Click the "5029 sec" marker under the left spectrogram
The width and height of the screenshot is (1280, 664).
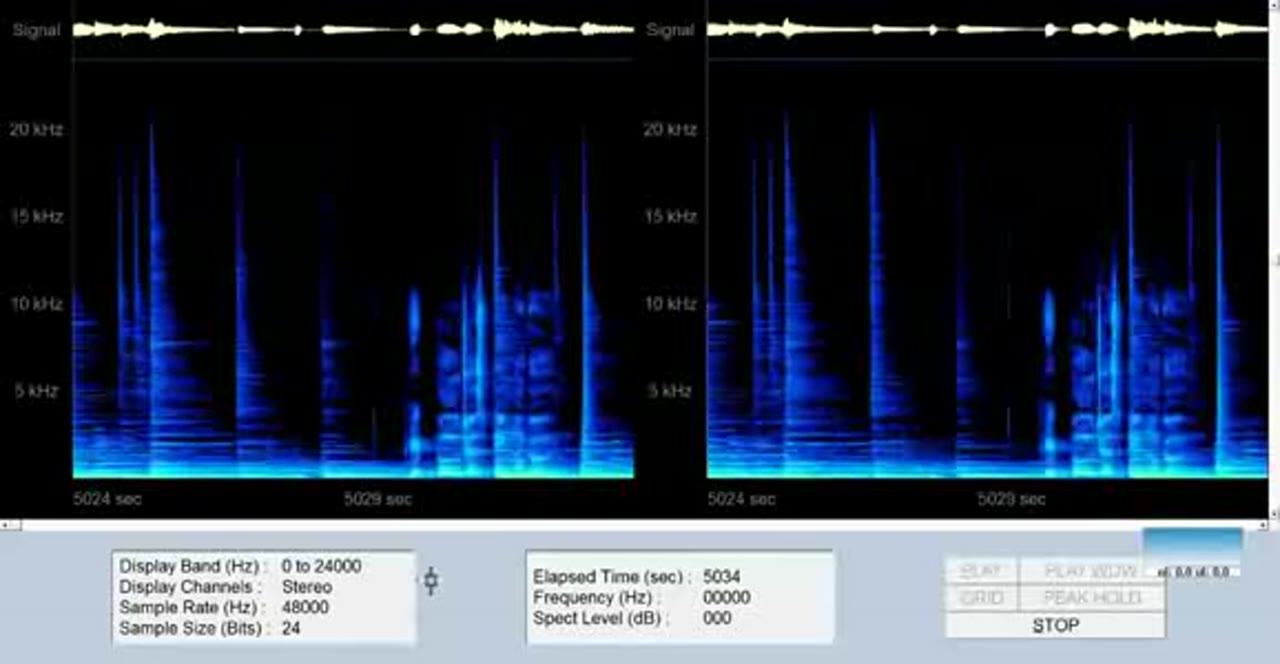378,498
